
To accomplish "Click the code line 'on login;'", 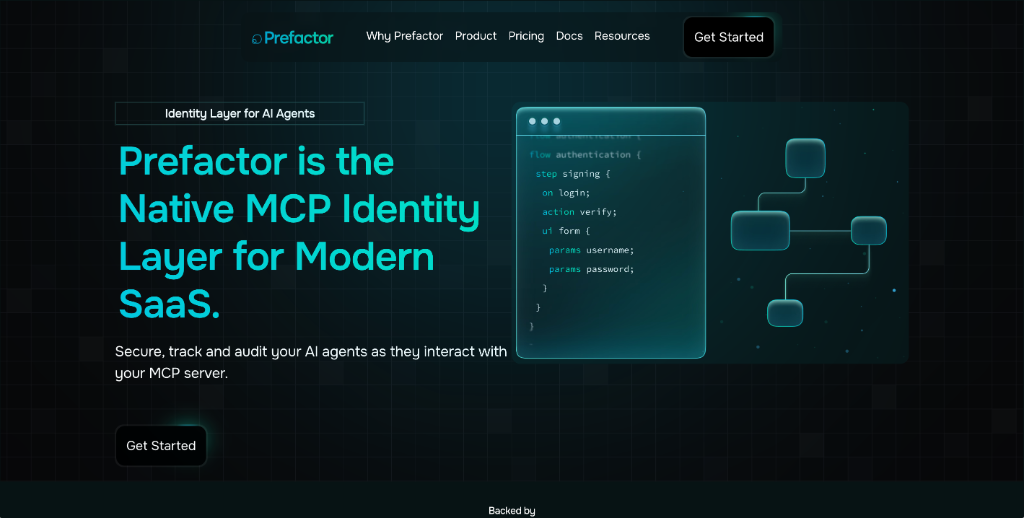I will click(566, 193).
